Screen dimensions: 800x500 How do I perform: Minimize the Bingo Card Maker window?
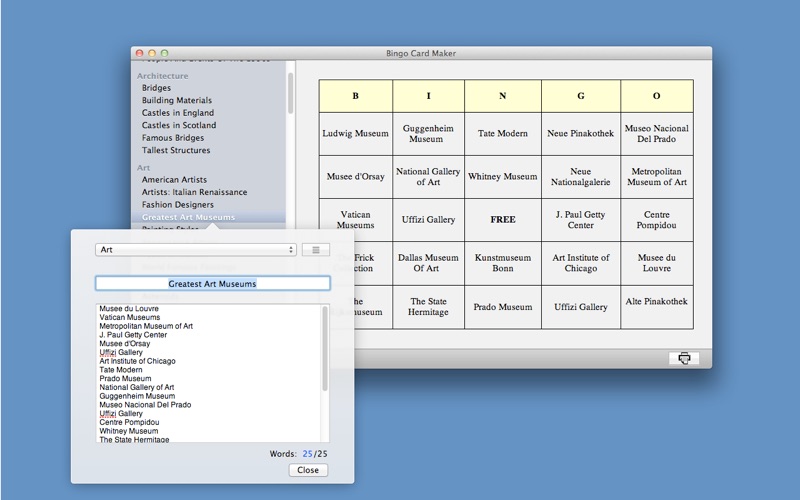tap(152, 53)
